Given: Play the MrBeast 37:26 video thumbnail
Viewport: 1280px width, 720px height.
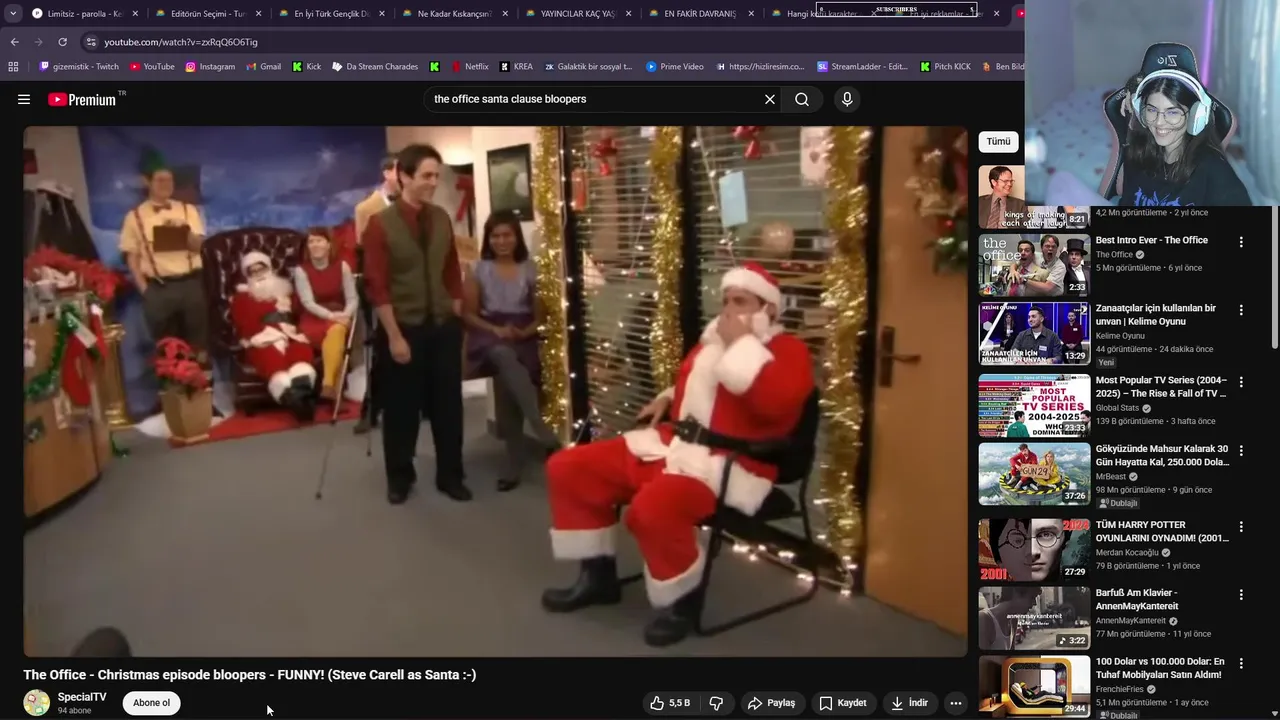Looking at the screenshot, I should [1034, 474].
